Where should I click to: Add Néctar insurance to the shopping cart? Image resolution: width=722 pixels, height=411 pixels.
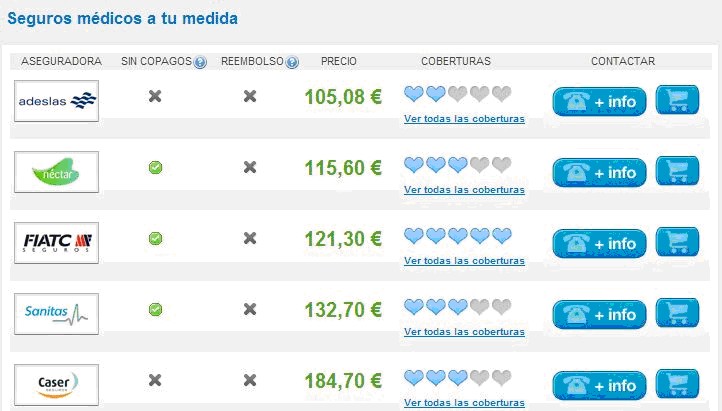pos(677,172)
